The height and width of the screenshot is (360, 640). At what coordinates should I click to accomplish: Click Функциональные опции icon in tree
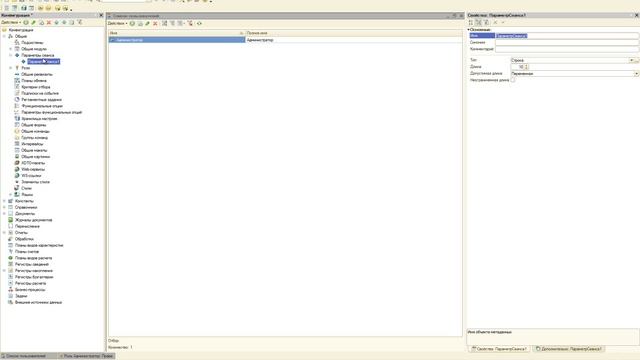click(17, 106)
